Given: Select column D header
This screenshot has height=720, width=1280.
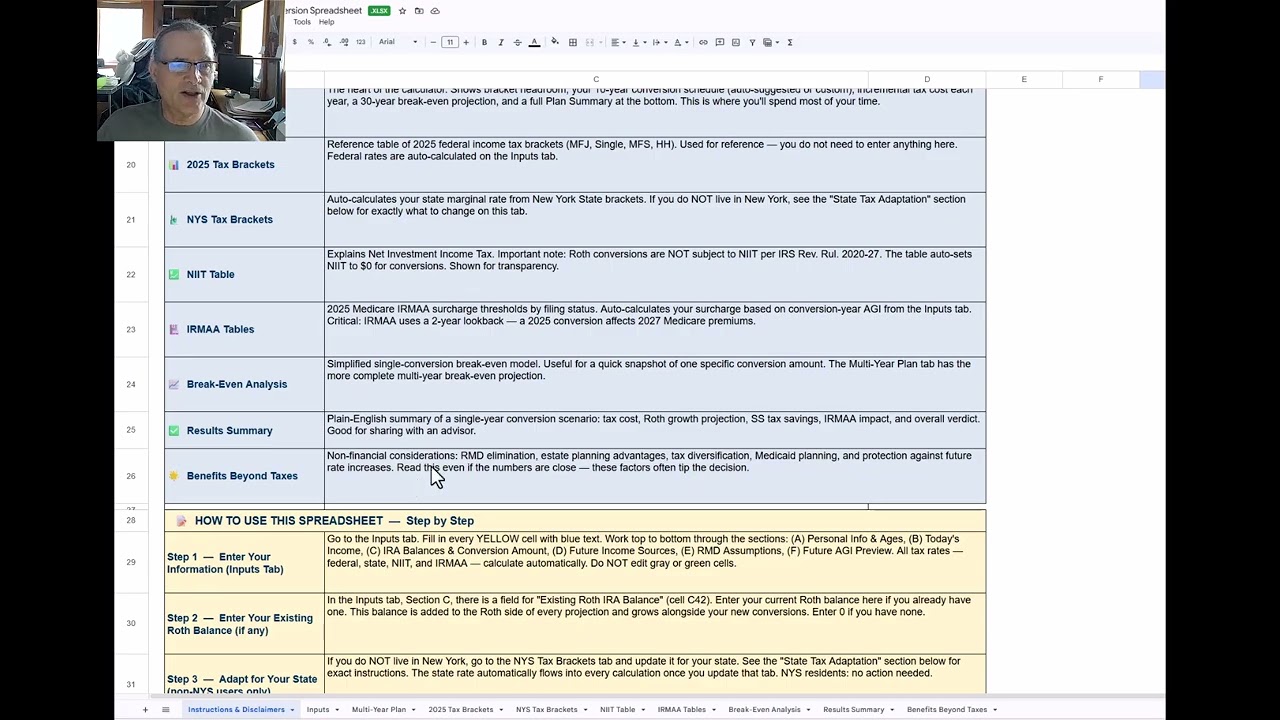Looking at the screenshot, I should [927, 79].
